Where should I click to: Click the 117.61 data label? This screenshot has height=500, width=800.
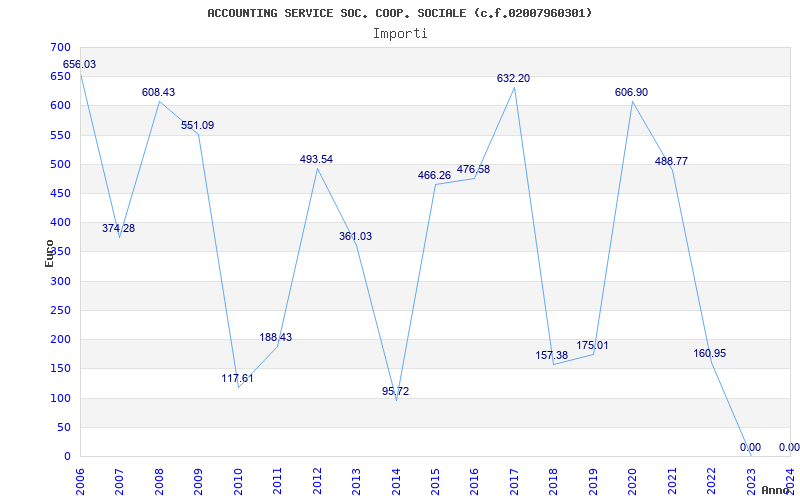pos(237,379)
